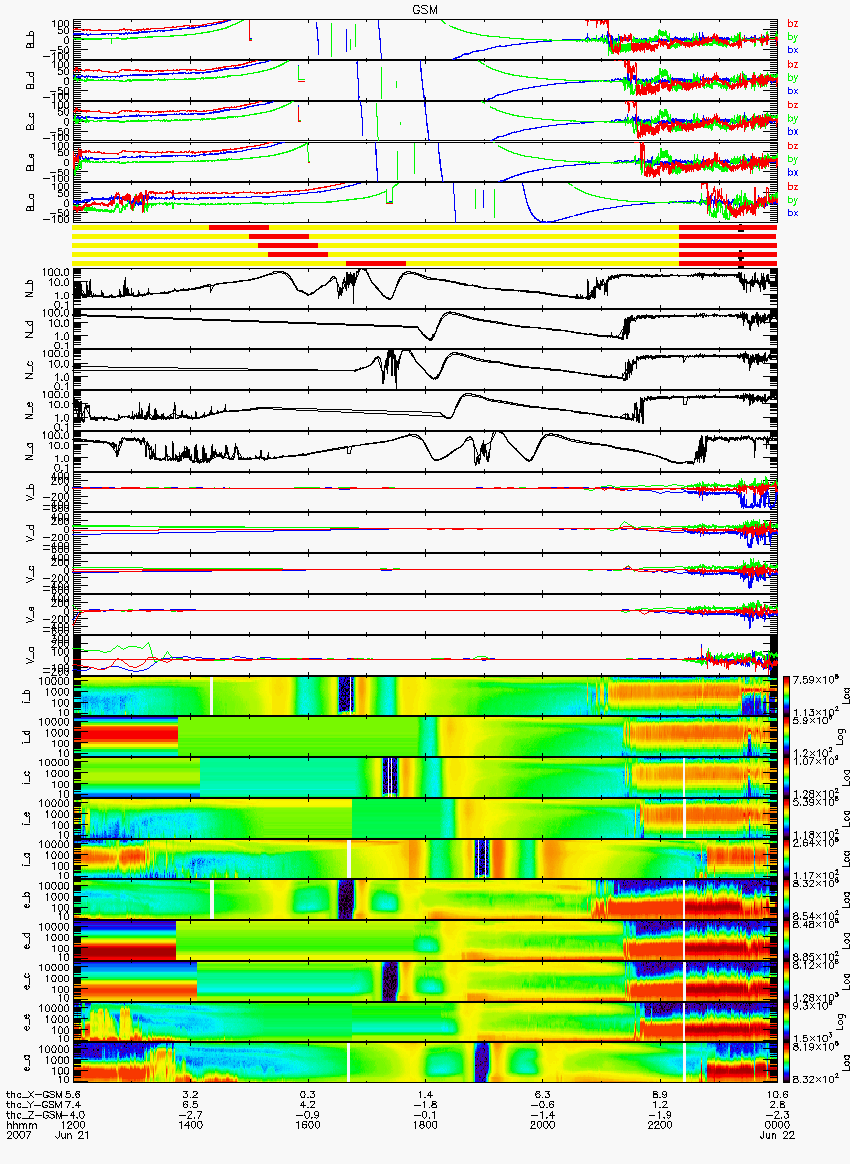Click the thc_Y-GSM row label

pos(34,1105)
